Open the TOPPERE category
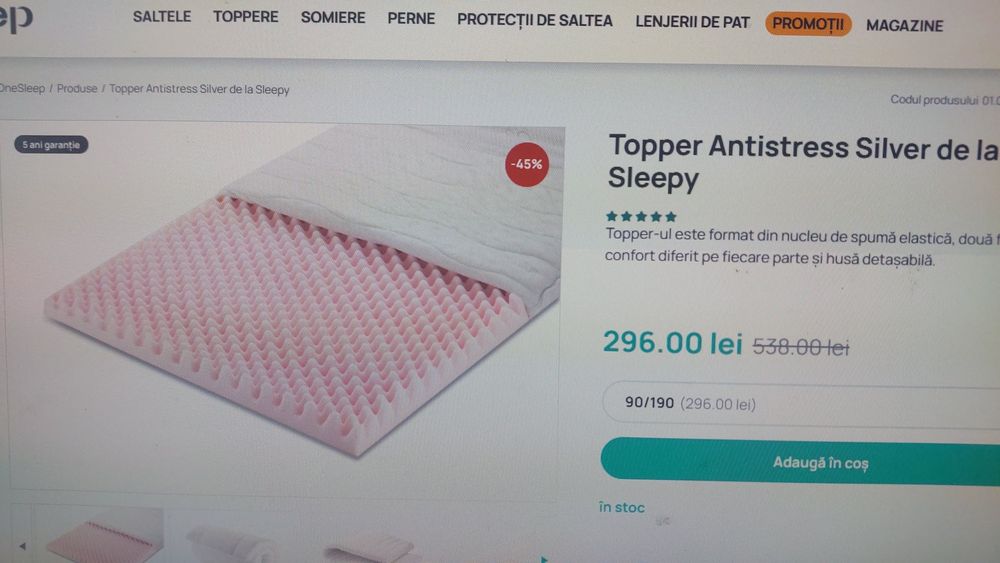The width and height of the screenshot is (1000, 563). pos(246,17)
